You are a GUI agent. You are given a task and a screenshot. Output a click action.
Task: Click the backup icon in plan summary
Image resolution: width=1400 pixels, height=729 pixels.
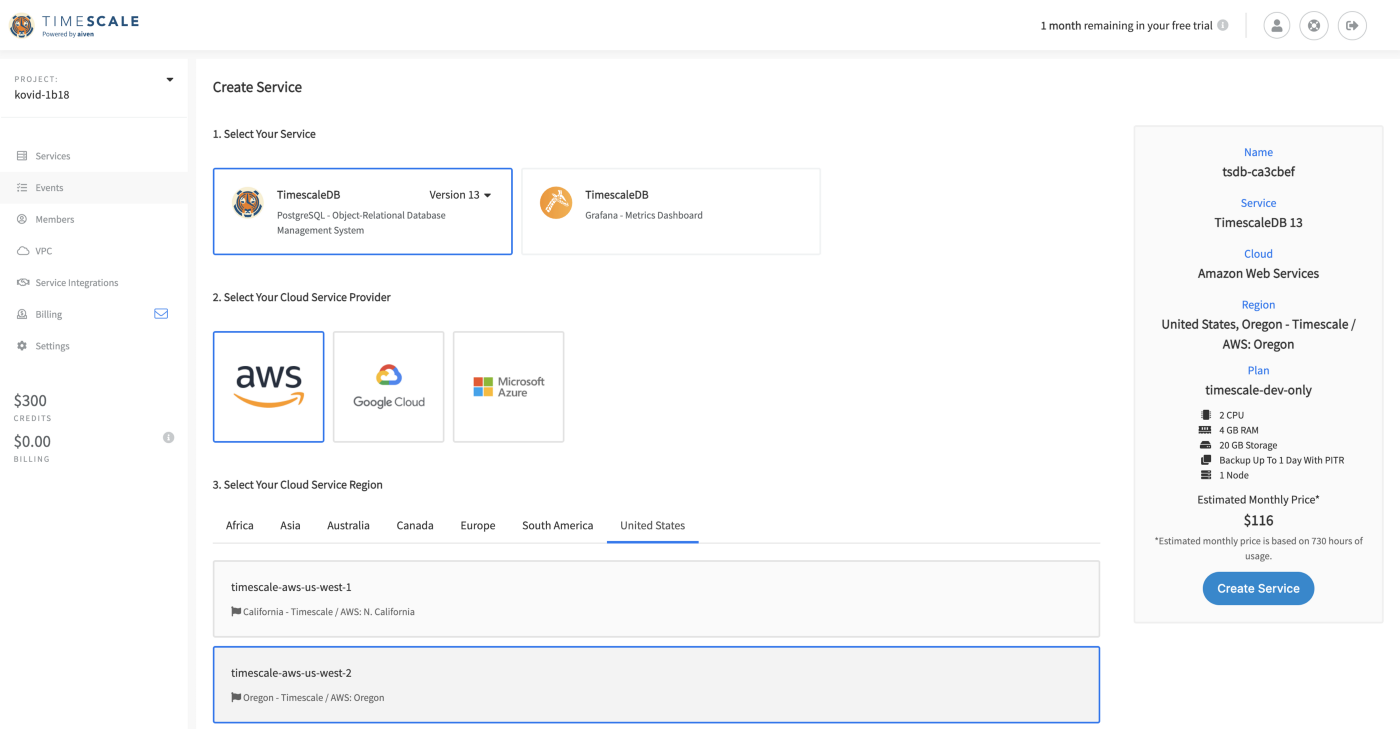point(1205,460)
